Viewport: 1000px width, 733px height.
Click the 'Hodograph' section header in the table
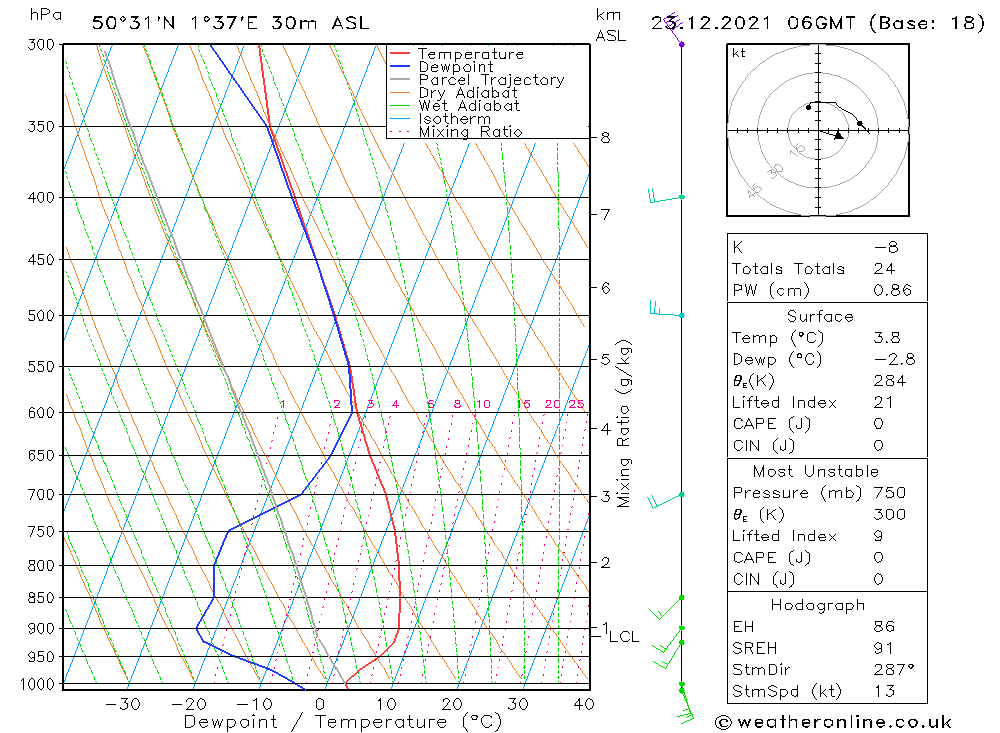(x=818, y=605)
